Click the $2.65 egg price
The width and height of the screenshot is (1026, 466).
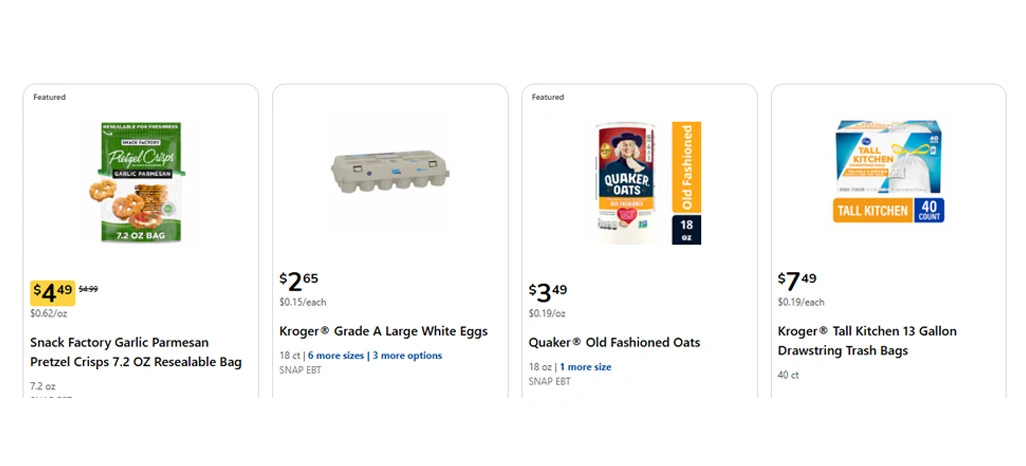click(x=299, y=281)
